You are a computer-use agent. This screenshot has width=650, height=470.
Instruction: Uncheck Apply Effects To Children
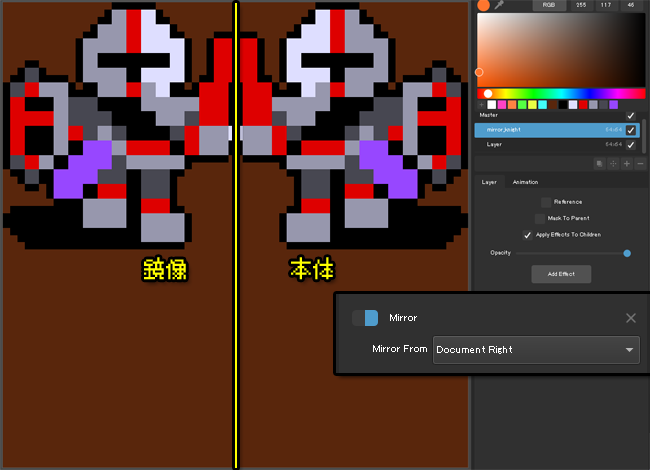(527, 235)
